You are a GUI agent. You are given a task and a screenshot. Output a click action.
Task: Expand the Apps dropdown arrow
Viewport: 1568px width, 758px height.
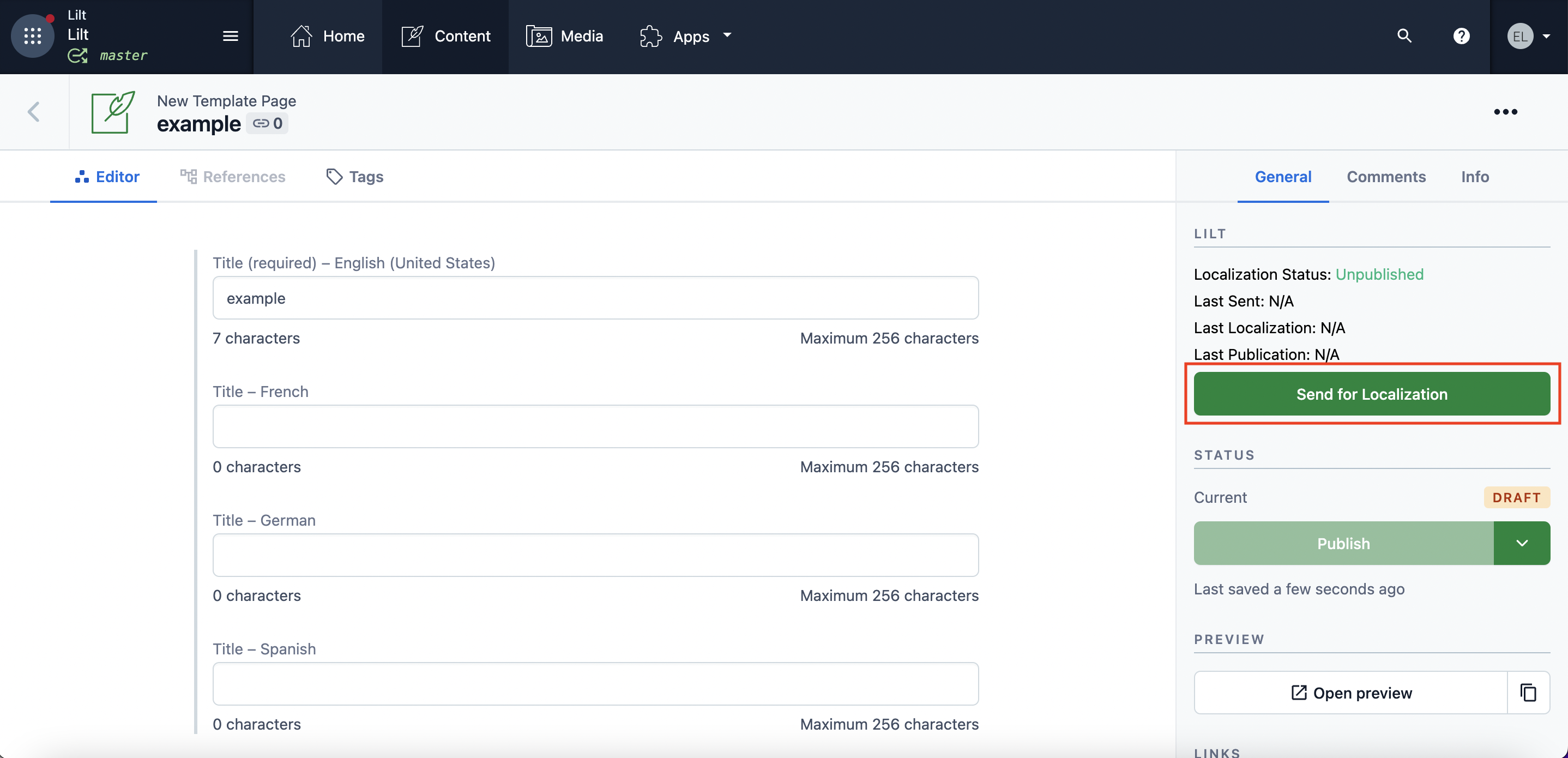click(728, 36)
